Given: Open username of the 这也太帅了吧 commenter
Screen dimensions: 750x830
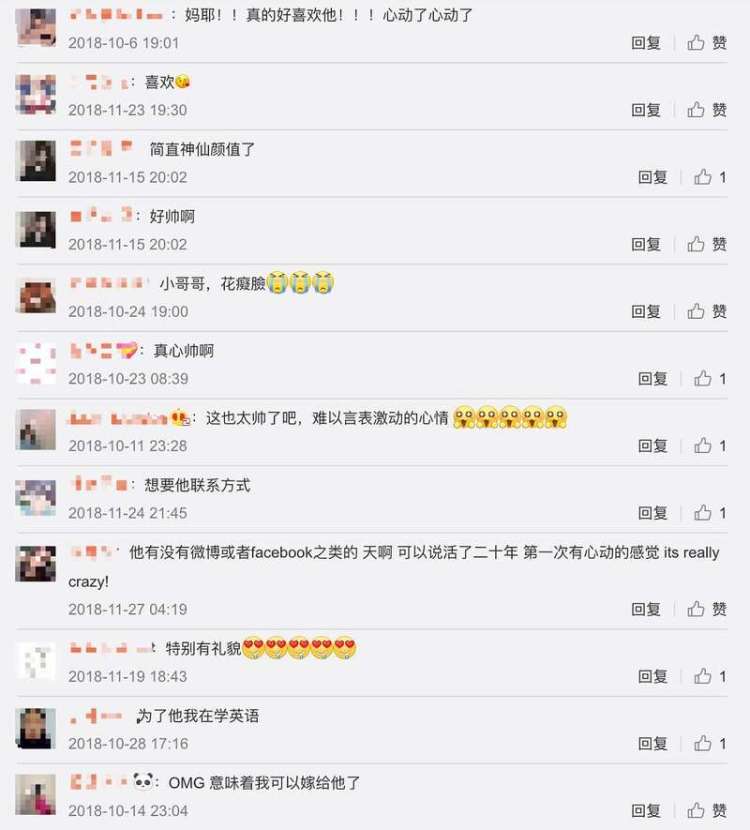Looking at the screenshot, I should [x=130, y=418].
